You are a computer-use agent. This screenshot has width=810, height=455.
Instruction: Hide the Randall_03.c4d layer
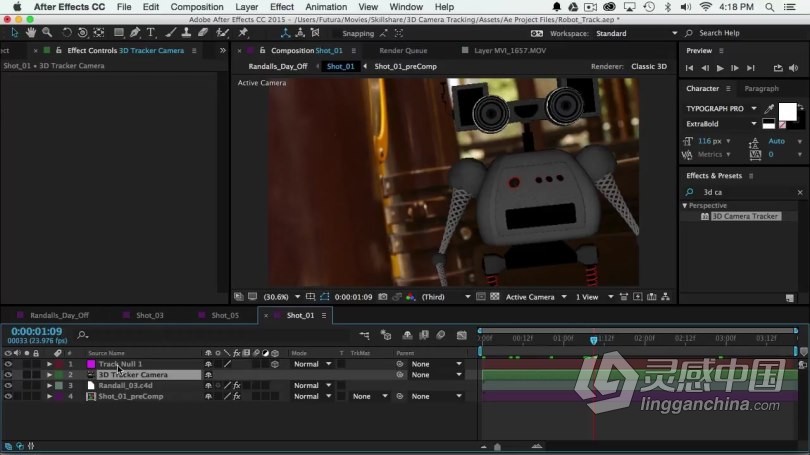tap(8, 386)
